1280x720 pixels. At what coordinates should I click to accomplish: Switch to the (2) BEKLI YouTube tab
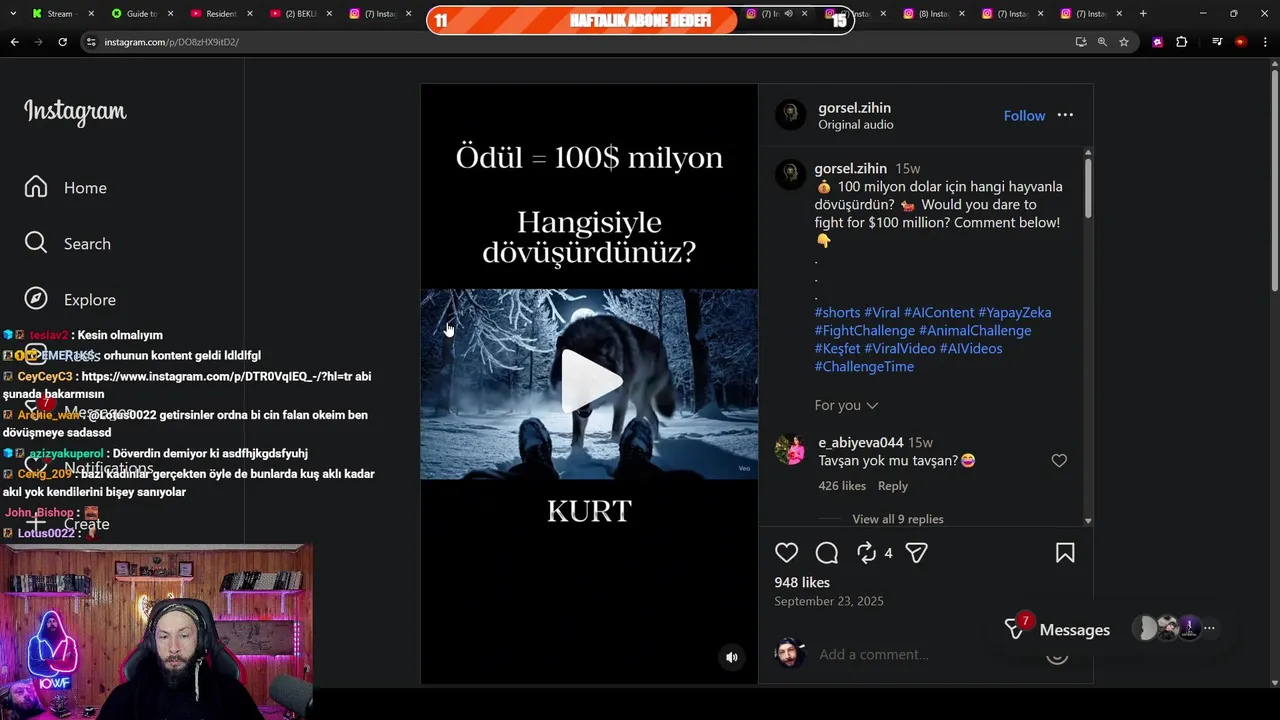pyautogui.click(x=299, y=14)
